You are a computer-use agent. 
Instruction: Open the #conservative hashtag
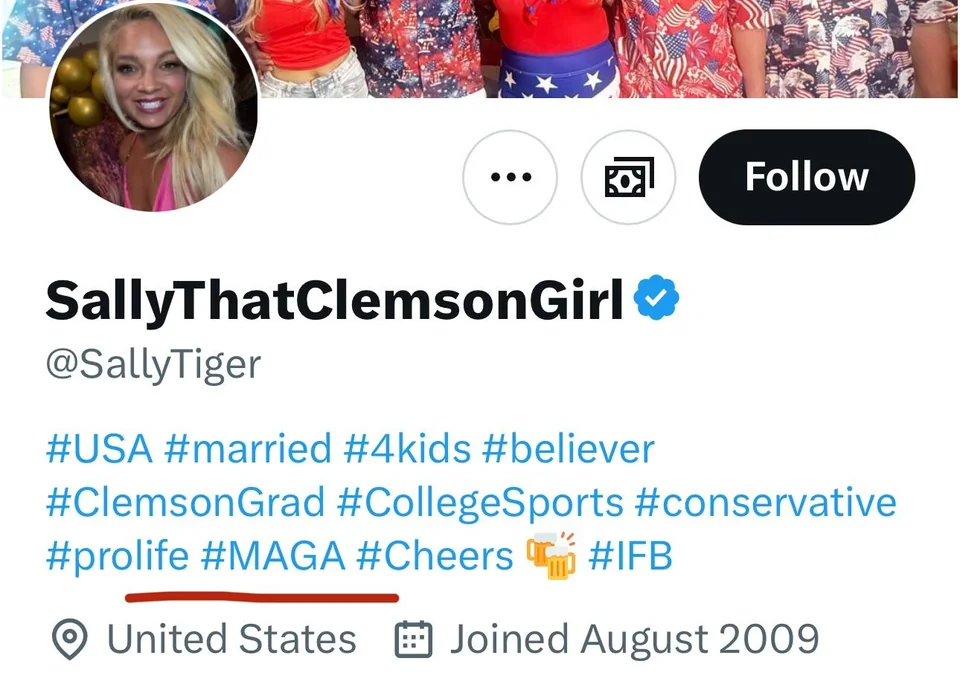coord(765,502)
